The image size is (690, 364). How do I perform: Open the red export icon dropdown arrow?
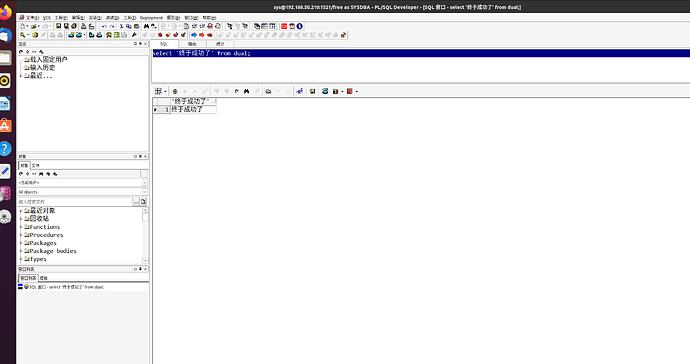point(357,92)
